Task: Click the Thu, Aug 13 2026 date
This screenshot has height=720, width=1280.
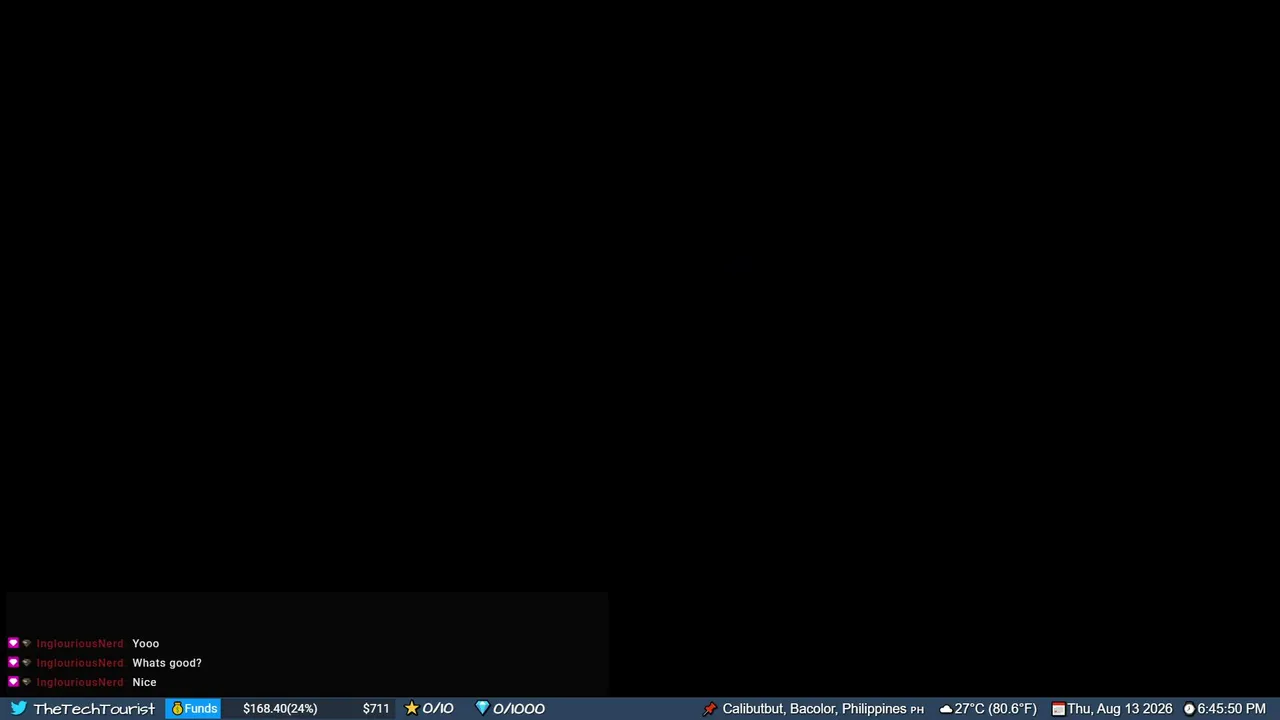Action: pos(1120,709)
